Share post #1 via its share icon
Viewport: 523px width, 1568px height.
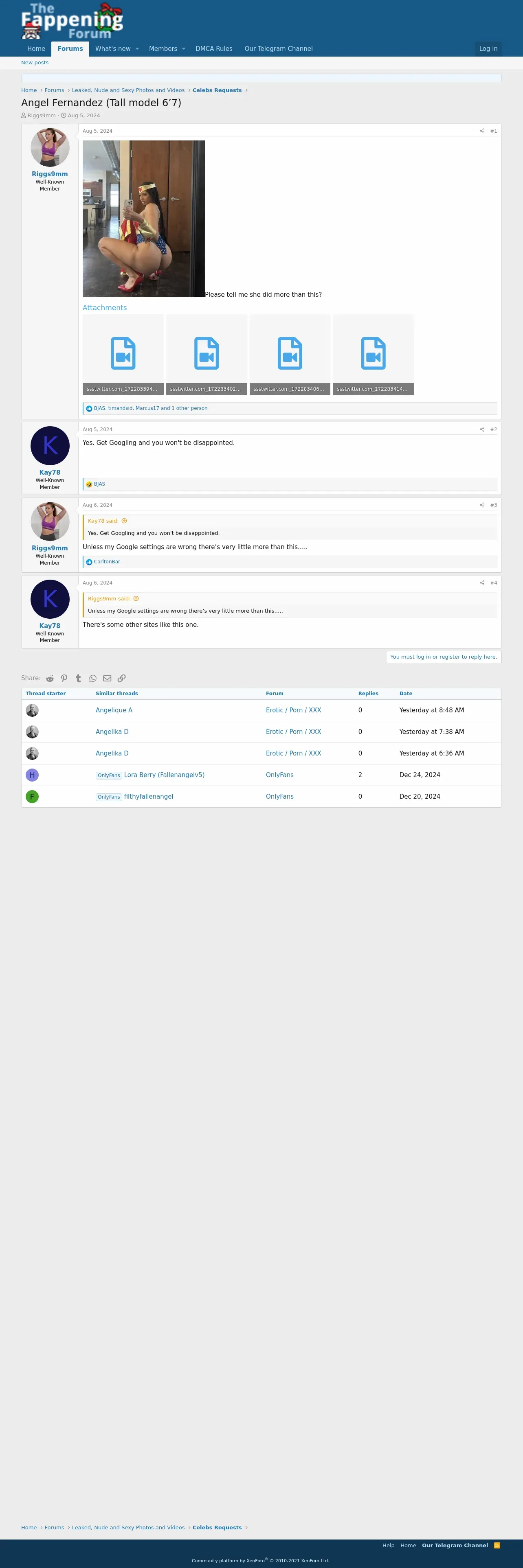(482, 131)
